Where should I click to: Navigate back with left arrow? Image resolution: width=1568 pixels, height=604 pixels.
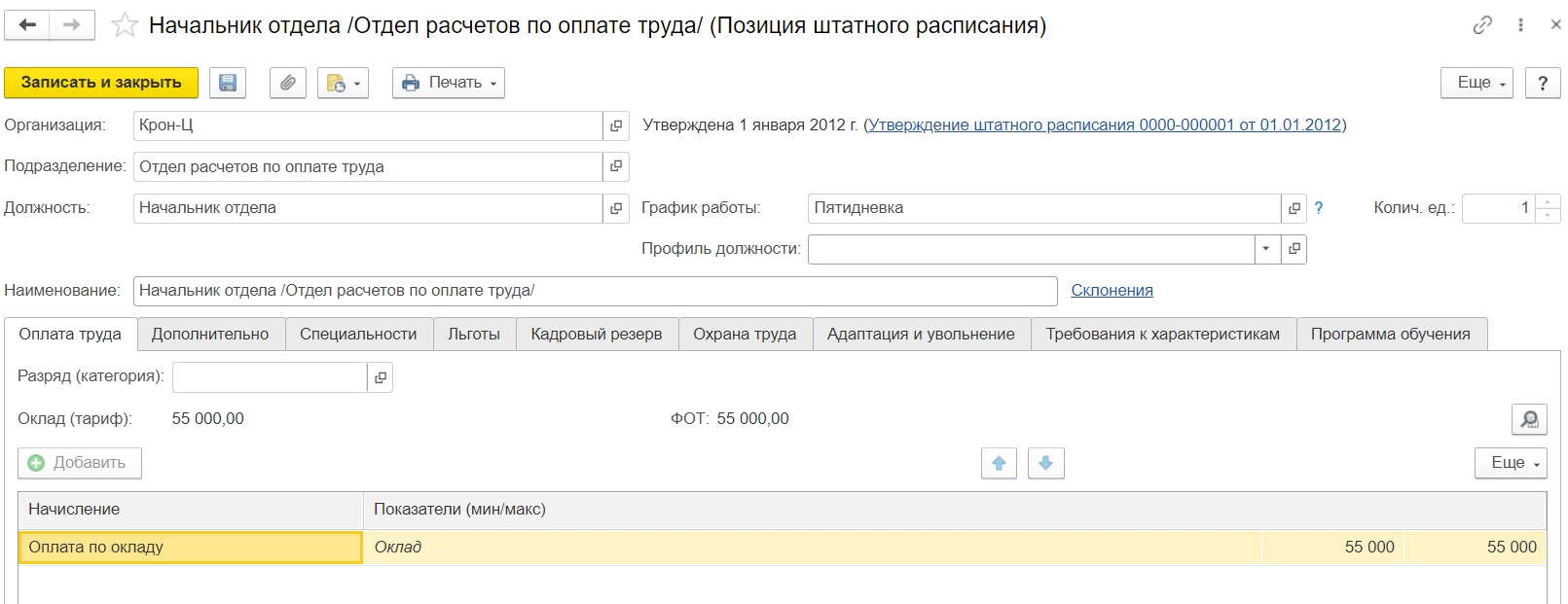(27, 25)
